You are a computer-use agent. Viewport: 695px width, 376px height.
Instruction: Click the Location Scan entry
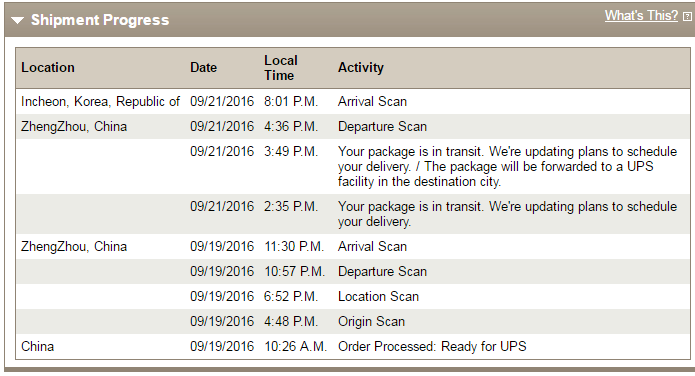(x=378, y=296)
